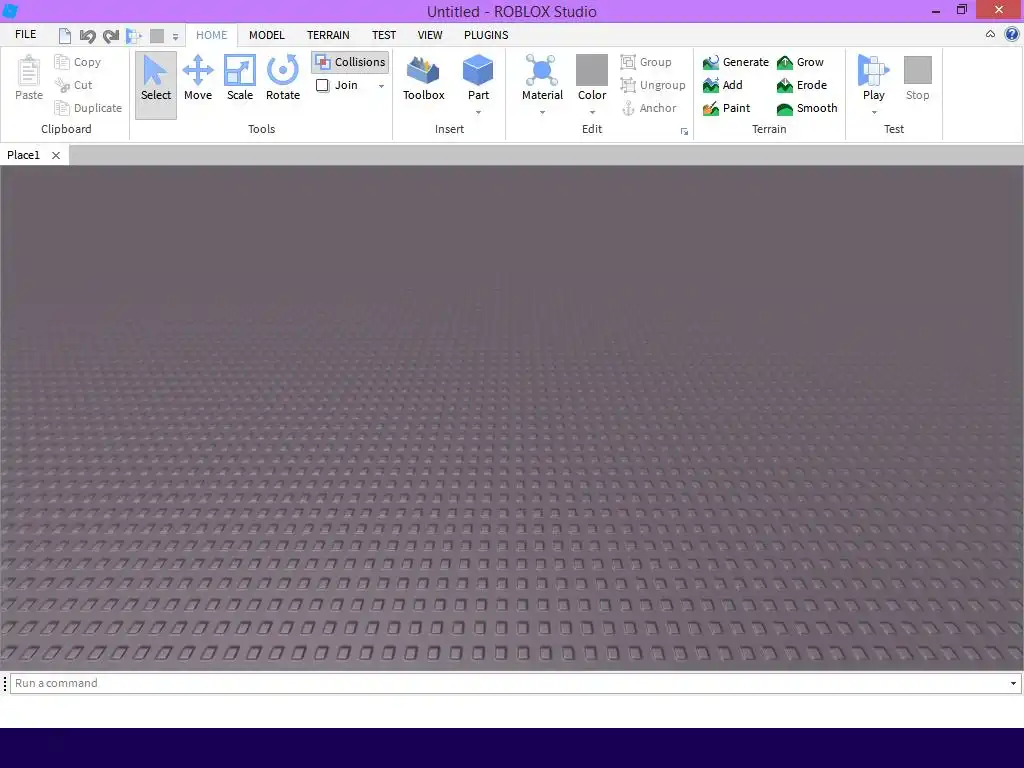Select the terrain Erode tool

coord(802,85)
